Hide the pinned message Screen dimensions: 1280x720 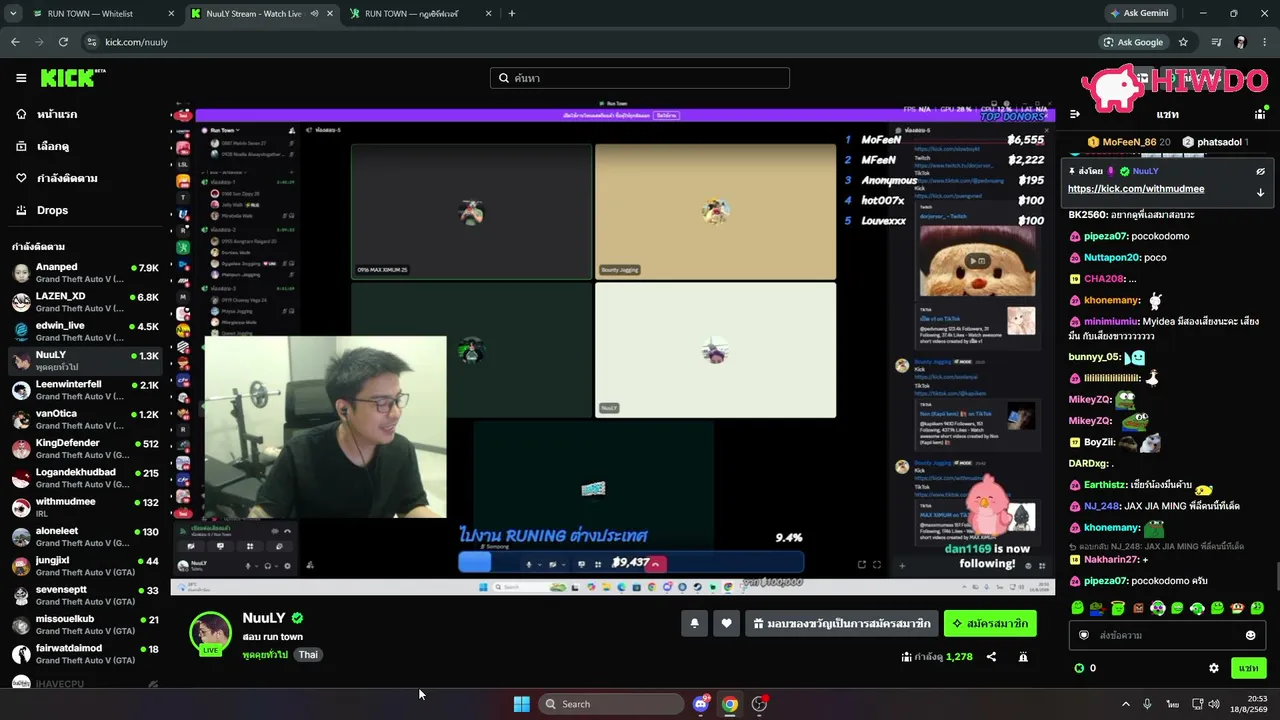coord(1261,171)
